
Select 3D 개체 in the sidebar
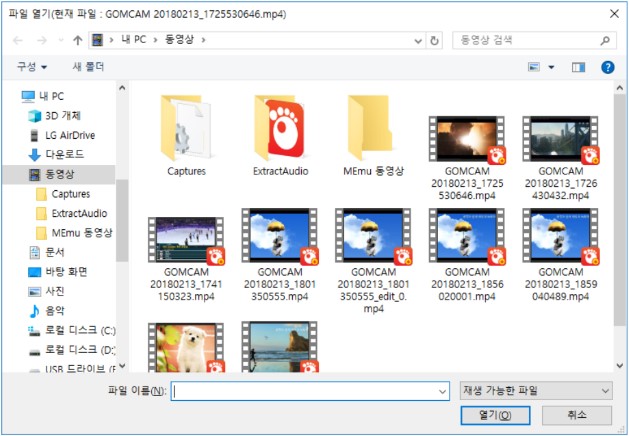tap(64, 115)
